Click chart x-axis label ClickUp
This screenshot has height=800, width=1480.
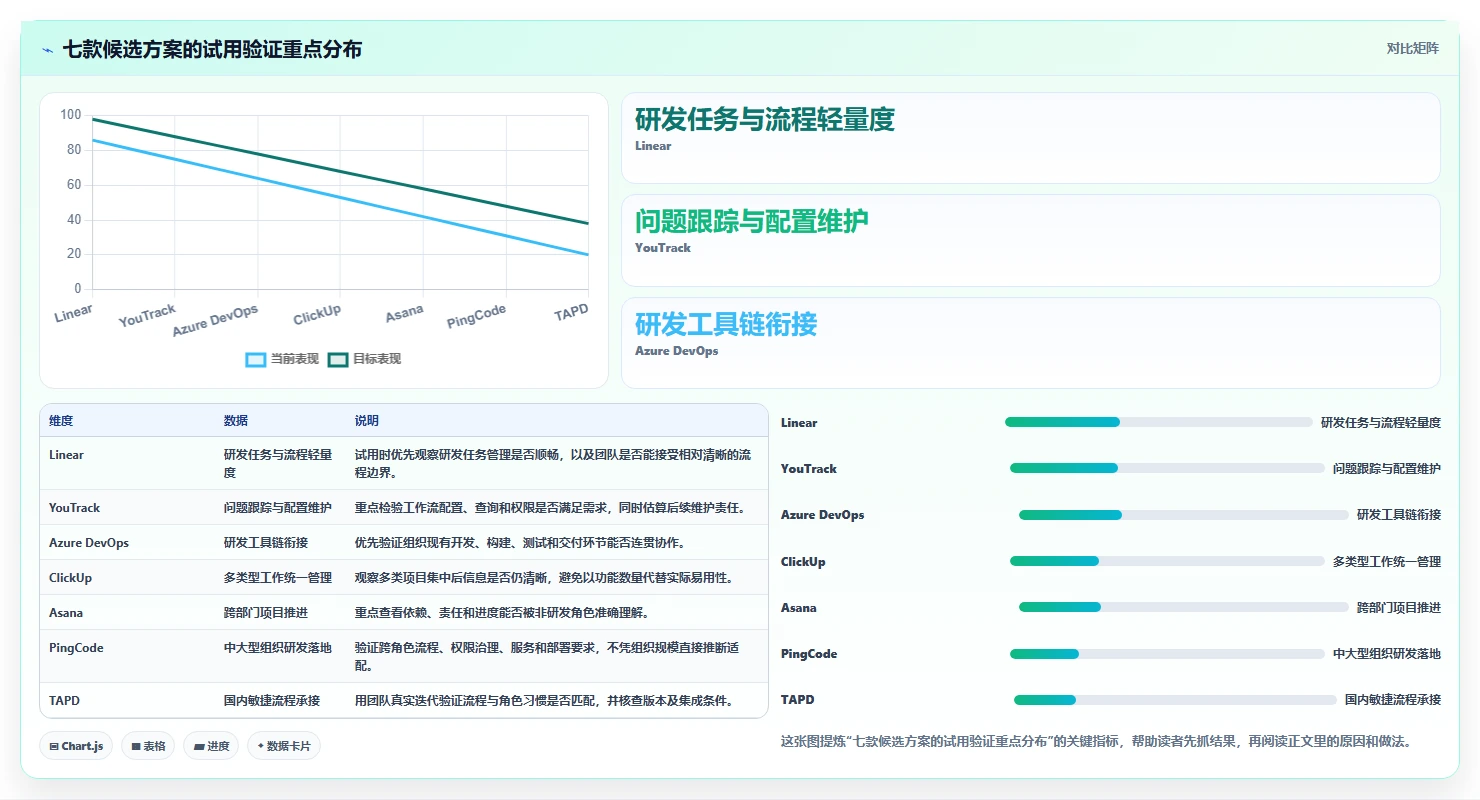(x=317, y=314)
